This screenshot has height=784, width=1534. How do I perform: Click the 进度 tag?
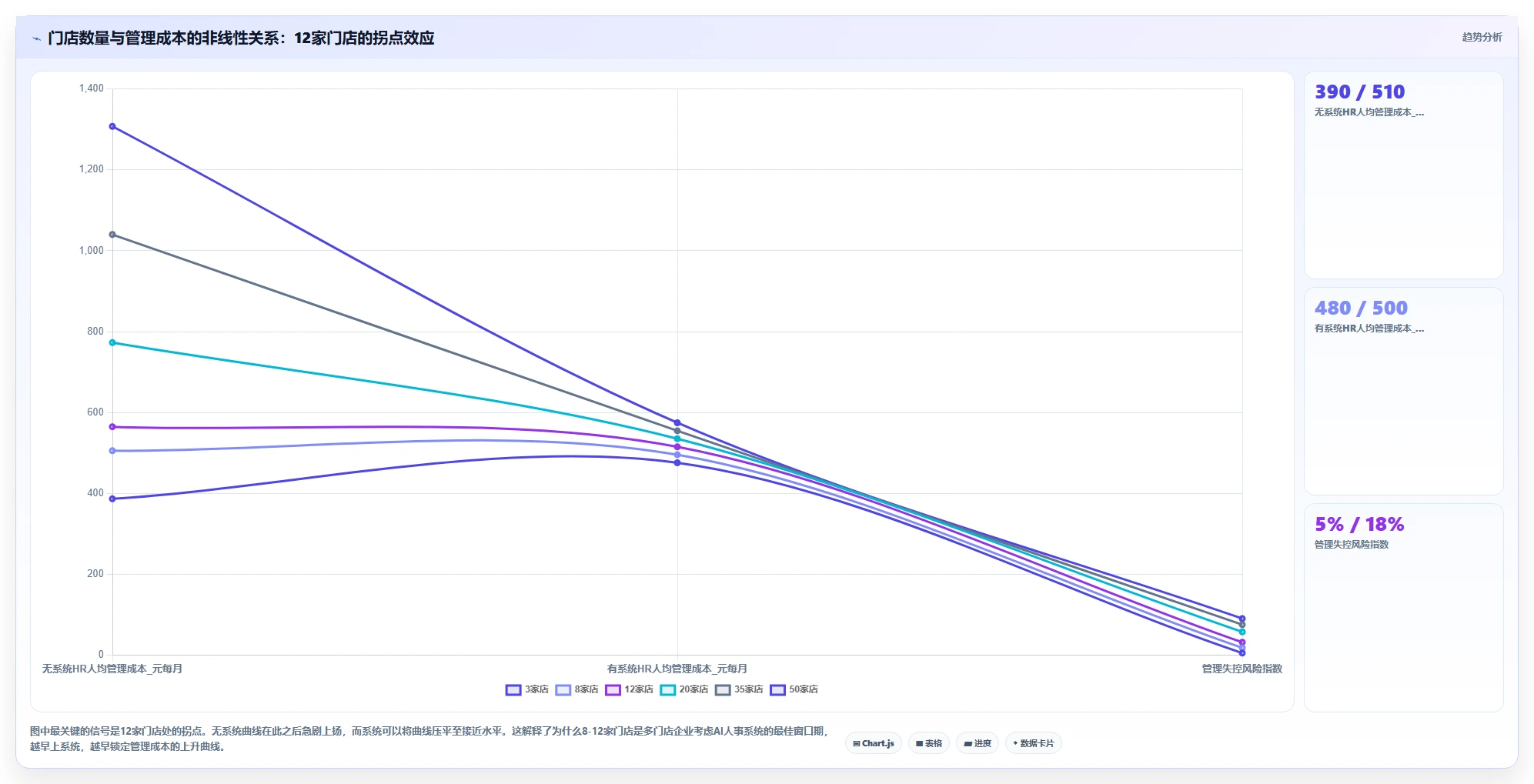(978, 743)
